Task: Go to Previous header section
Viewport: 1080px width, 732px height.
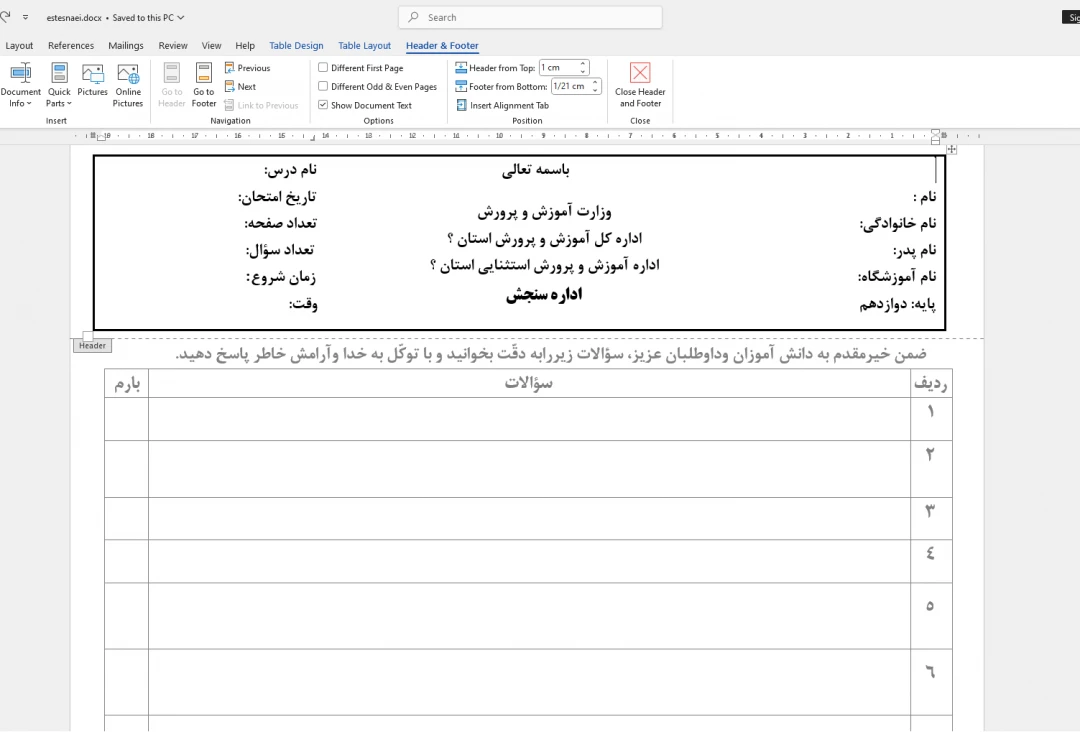Action: pyautogui.click(x=247, y=67)
